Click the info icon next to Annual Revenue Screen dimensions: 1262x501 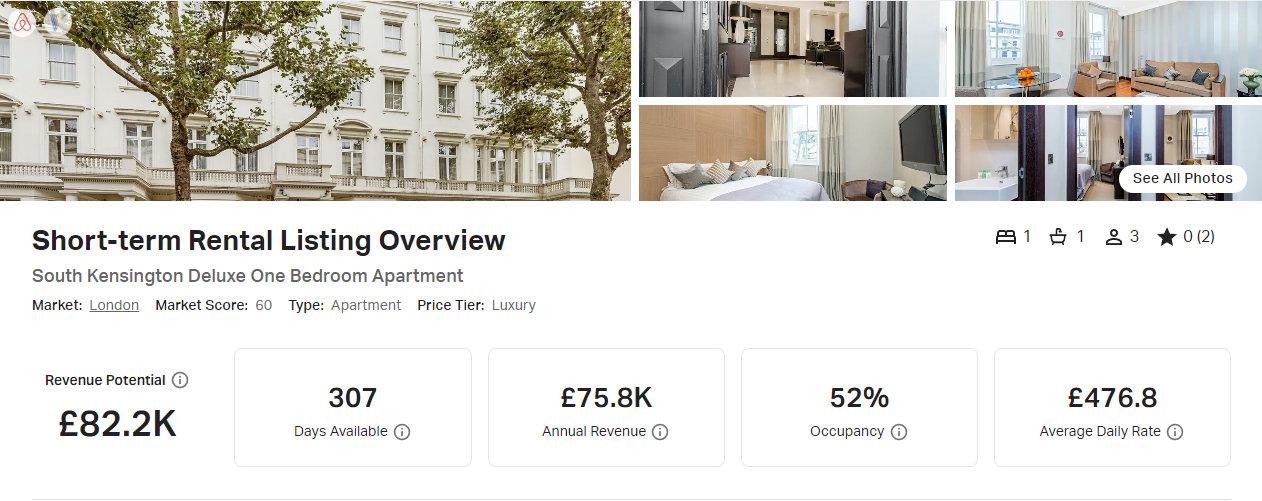660,432
